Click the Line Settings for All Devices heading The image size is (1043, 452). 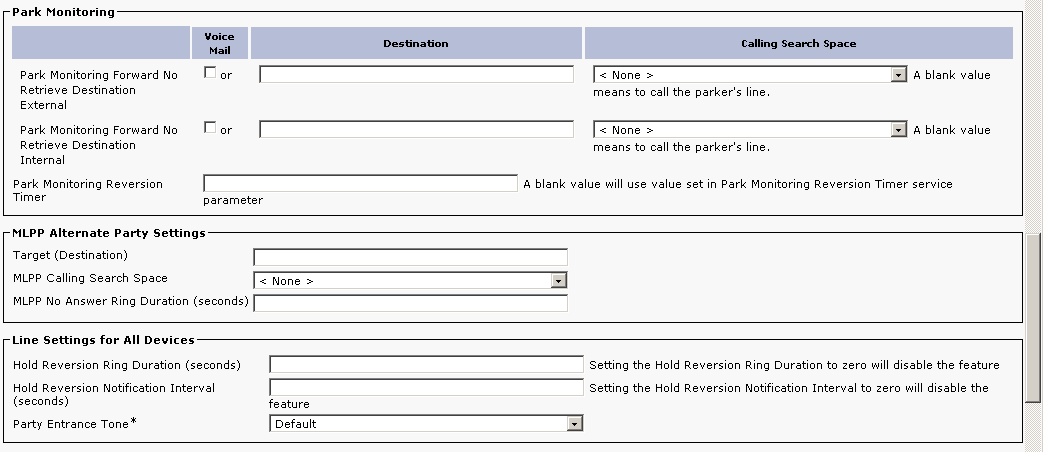101,341
